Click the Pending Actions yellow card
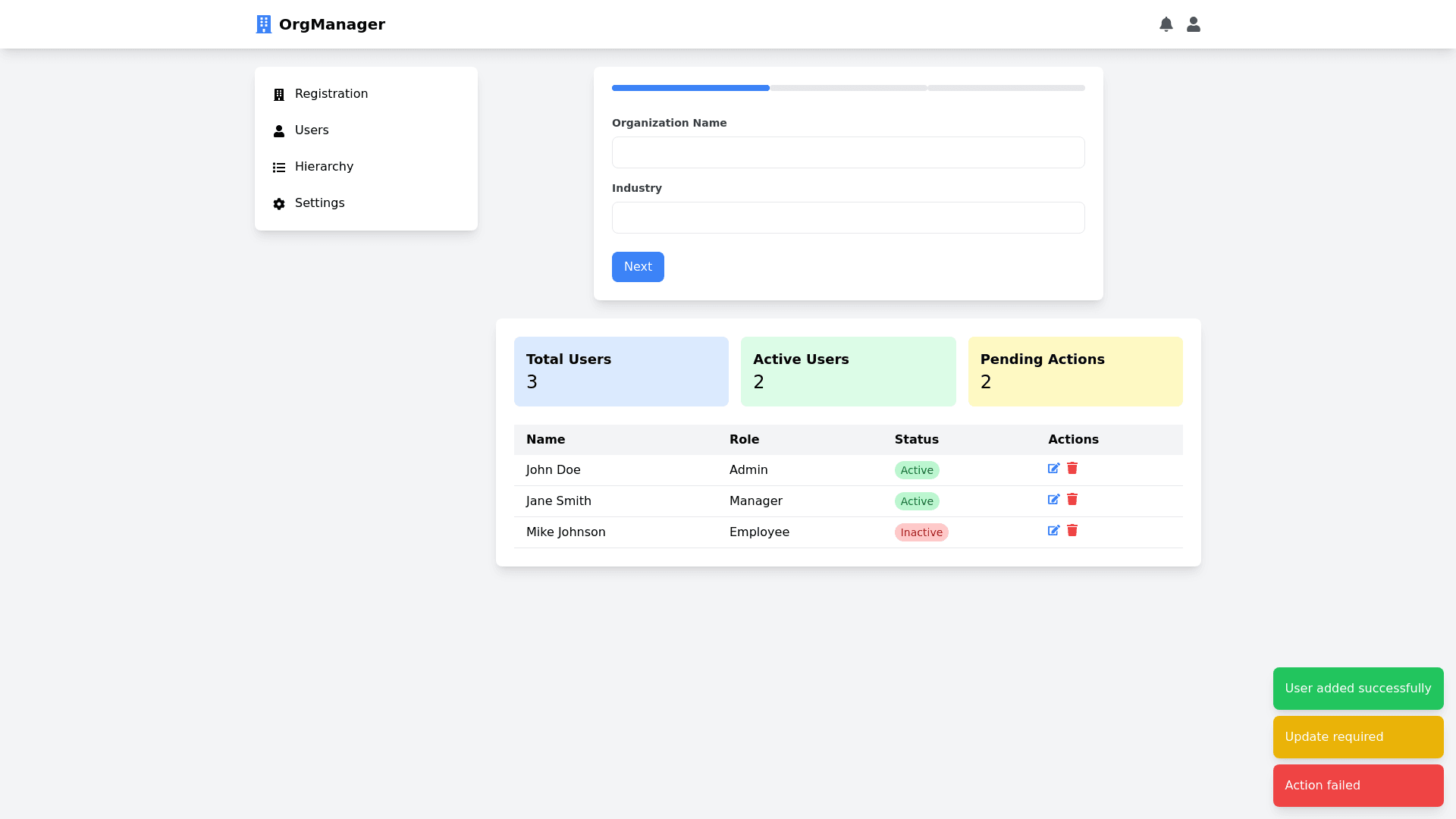This screenshot has width=1456, height=819. coord(1075,372)
